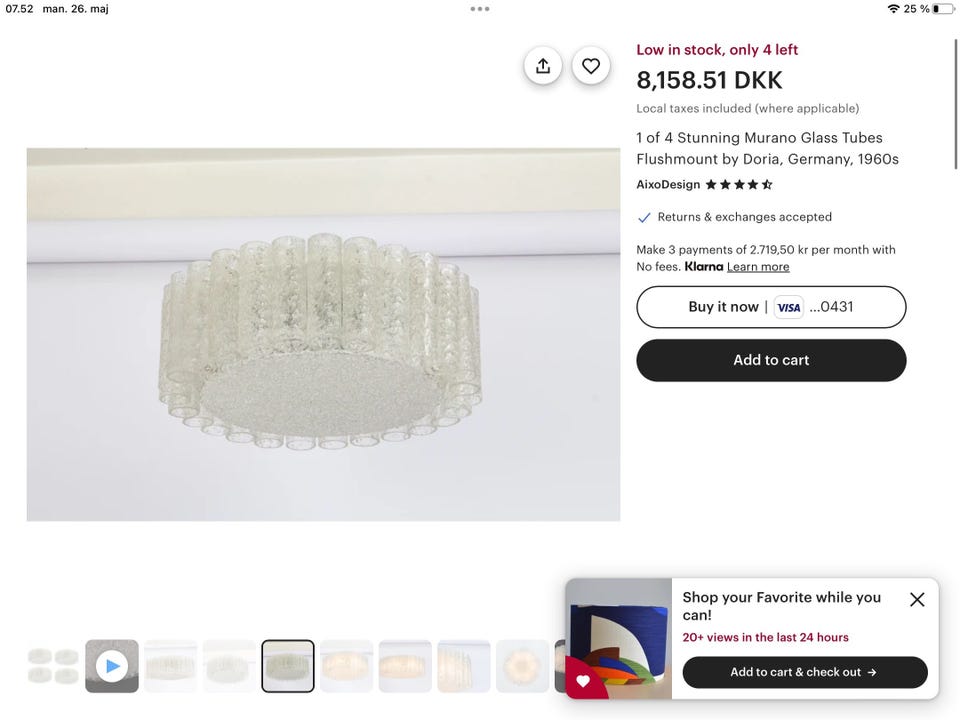View the illuminated round lamp thumbnail

(523, 666)
